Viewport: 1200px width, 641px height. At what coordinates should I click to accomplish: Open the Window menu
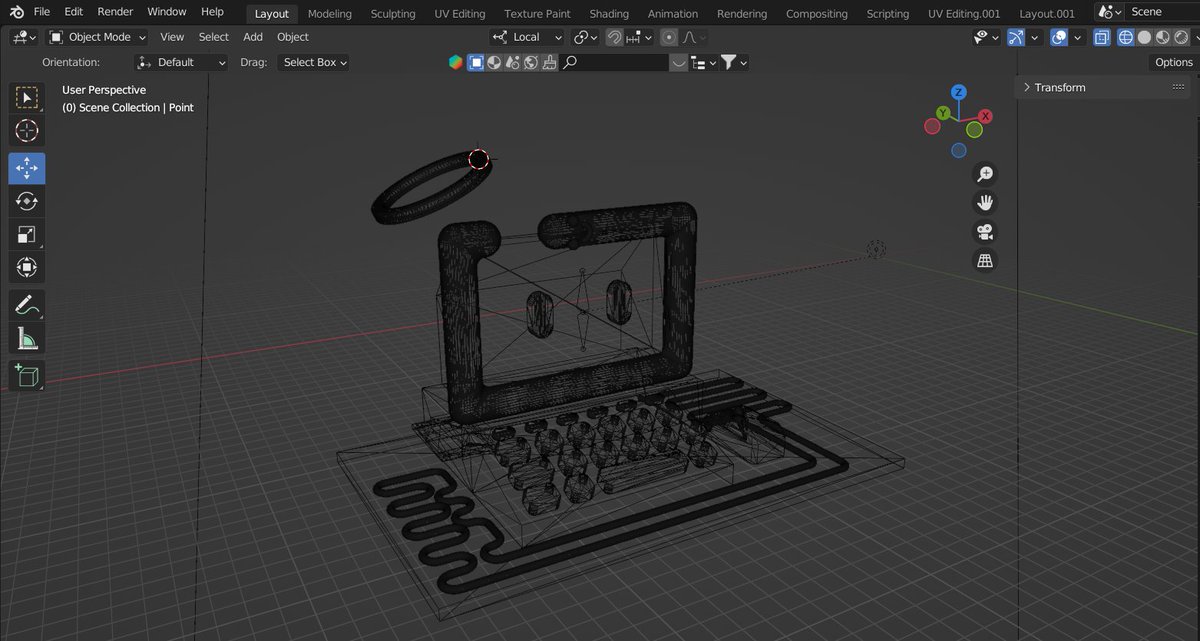(167, 12)
